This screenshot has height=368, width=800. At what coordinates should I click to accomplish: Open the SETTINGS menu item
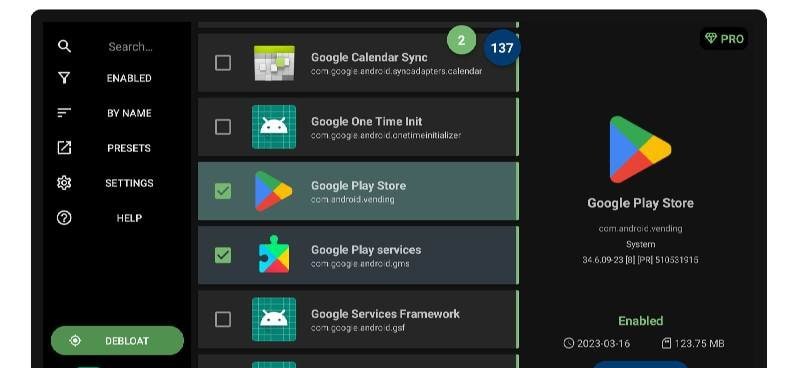pyautogui.click(x=129, y=183)
